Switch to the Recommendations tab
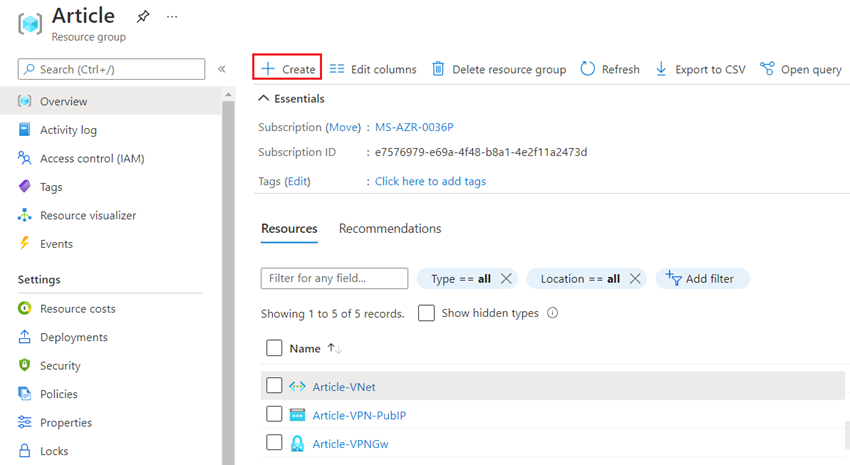Image resolution: width=850 pixels, height=465 pixels. click(390, 229)
